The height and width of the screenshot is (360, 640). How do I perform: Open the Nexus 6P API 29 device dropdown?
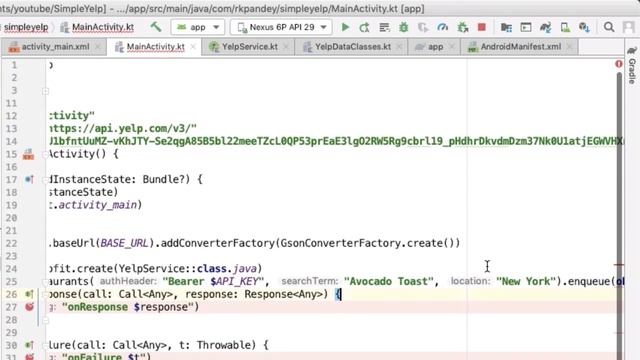click(x=281, y=27)
